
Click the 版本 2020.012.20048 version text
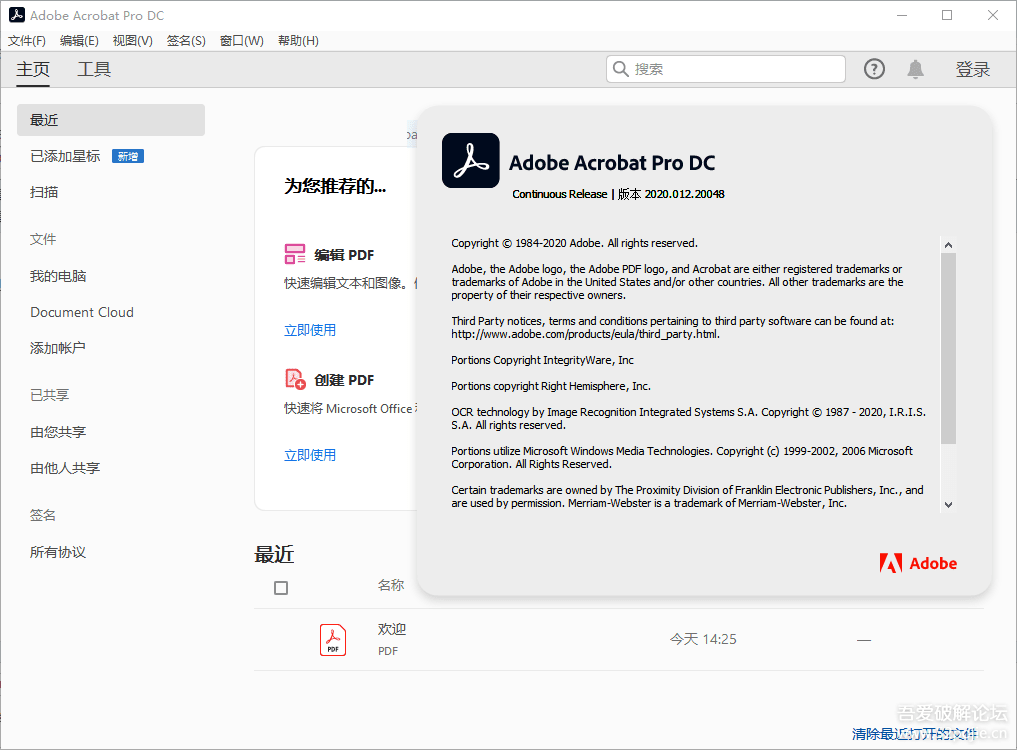[671, 194]
